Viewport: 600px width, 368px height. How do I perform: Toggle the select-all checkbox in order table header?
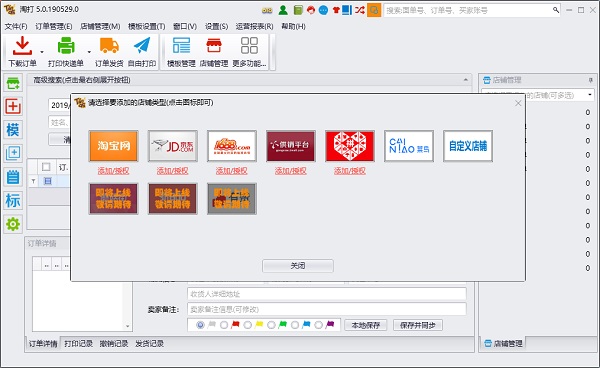46,167
